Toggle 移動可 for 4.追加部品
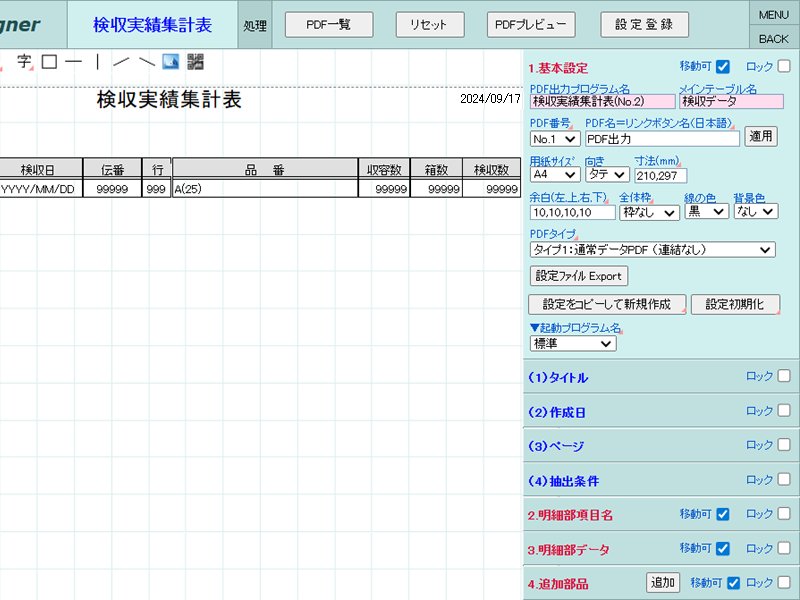Viewport: 800px width, 600px height. (x=733, y=583)
